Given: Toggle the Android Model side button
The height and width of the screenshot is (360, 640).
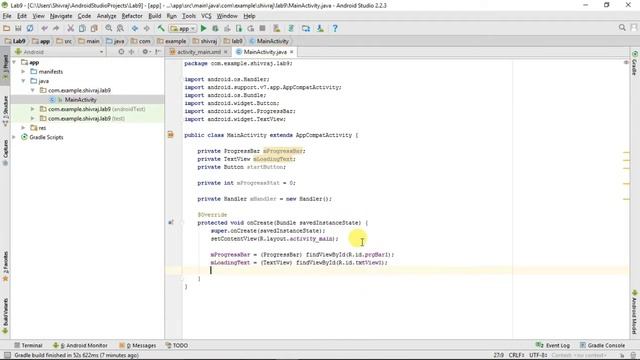Looking at the screenshot, I should point(635,312).
